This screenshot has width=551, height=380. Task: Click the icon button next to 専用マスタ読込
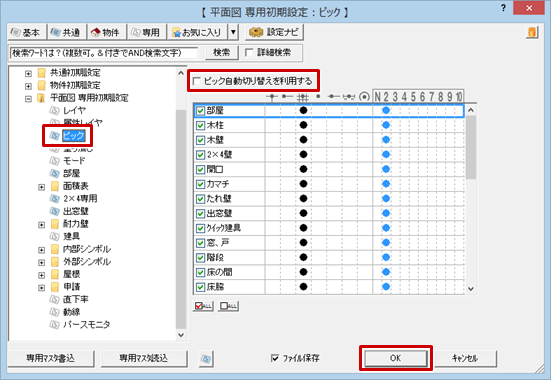click(x=206, y=359)
